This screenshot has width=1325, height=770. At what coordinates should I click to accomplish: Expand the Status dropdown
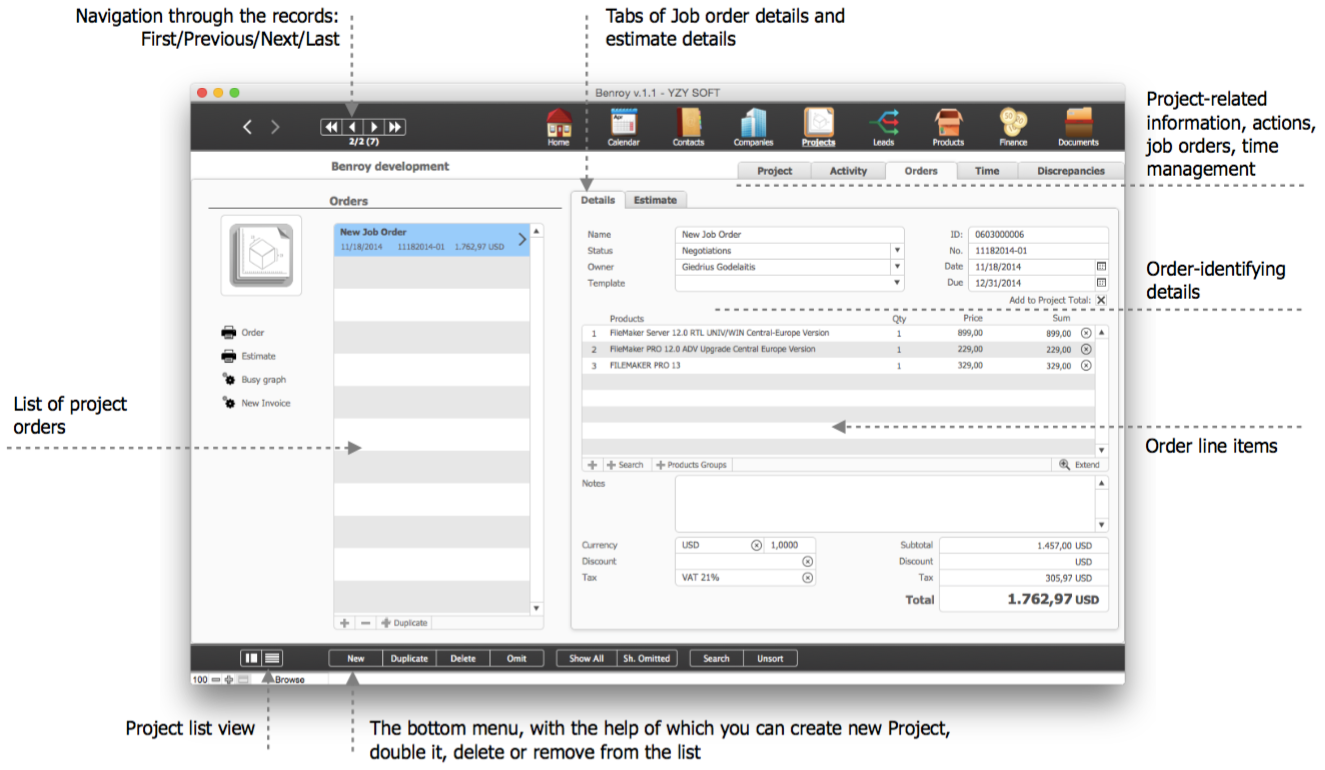point(897,251)
